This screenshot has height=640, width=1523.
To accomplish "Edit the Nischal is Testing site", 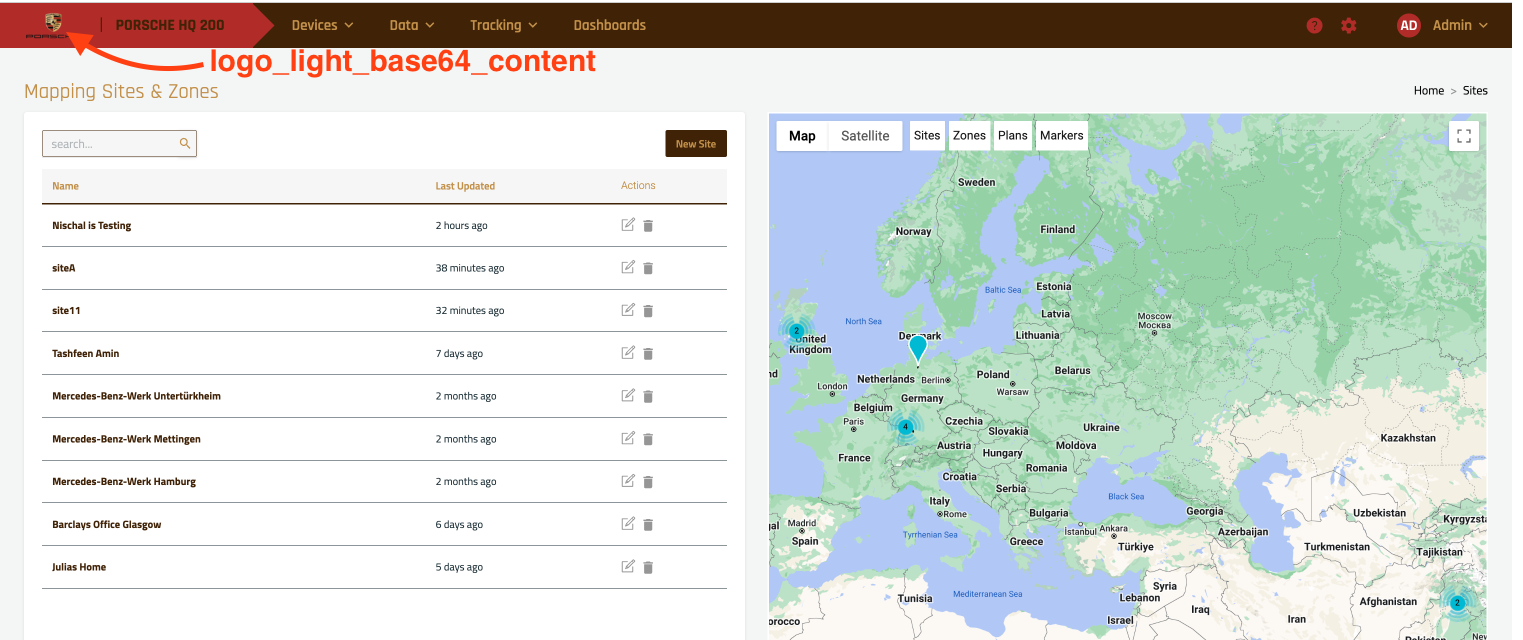I will [x=628, y=225].
